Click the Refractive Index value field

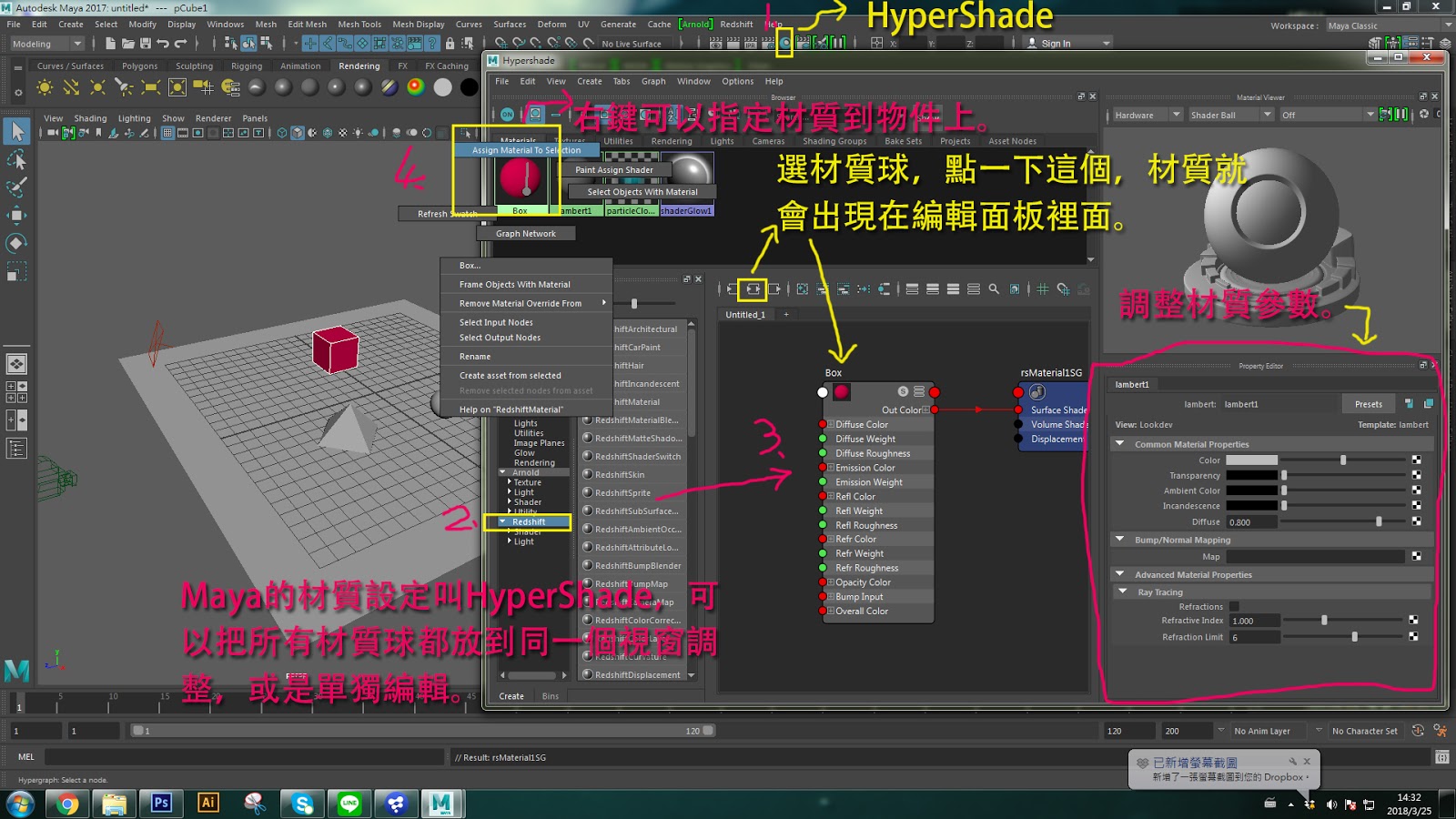pyautogui.click(x=1255, y=621)
